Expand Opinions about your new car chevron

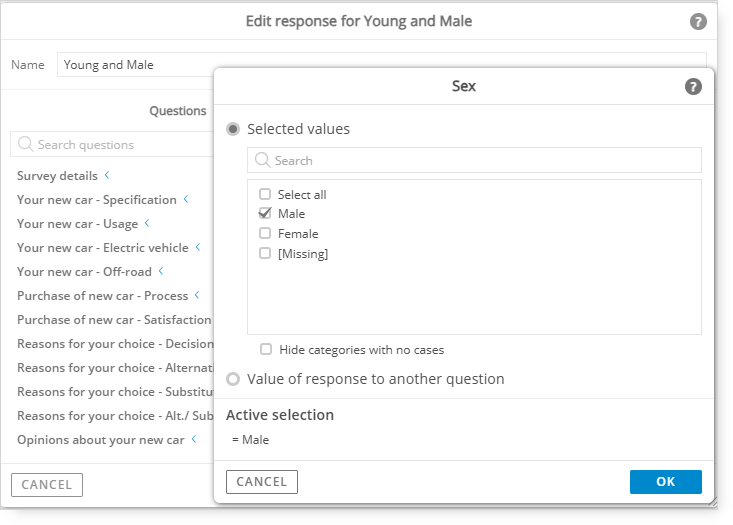pos(194,439)
